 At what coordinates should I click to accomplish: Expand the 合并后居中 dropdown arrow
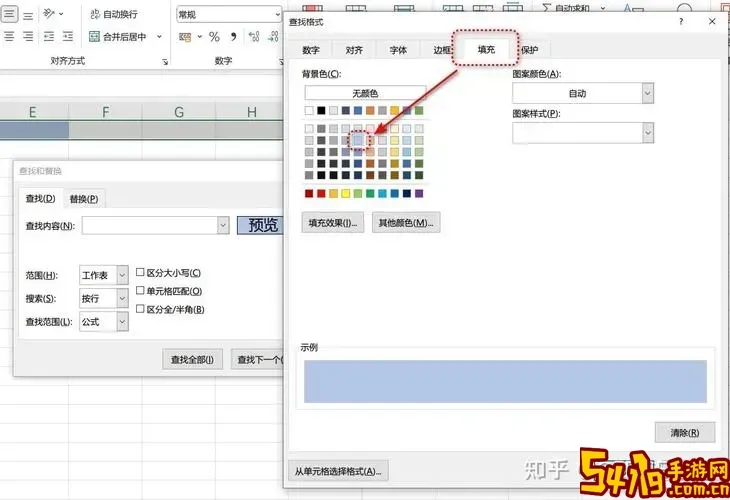click(x=159, y=36)
